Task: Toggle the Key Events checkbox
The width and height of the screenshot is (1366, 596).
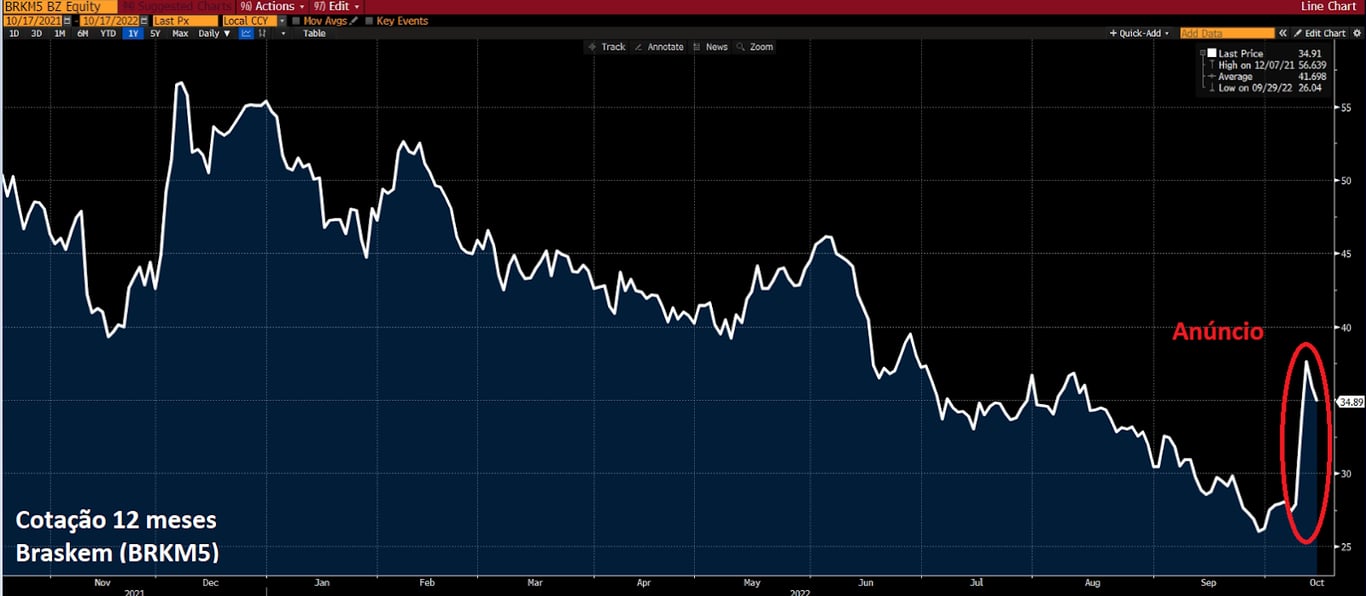Action: click(369, 20)
